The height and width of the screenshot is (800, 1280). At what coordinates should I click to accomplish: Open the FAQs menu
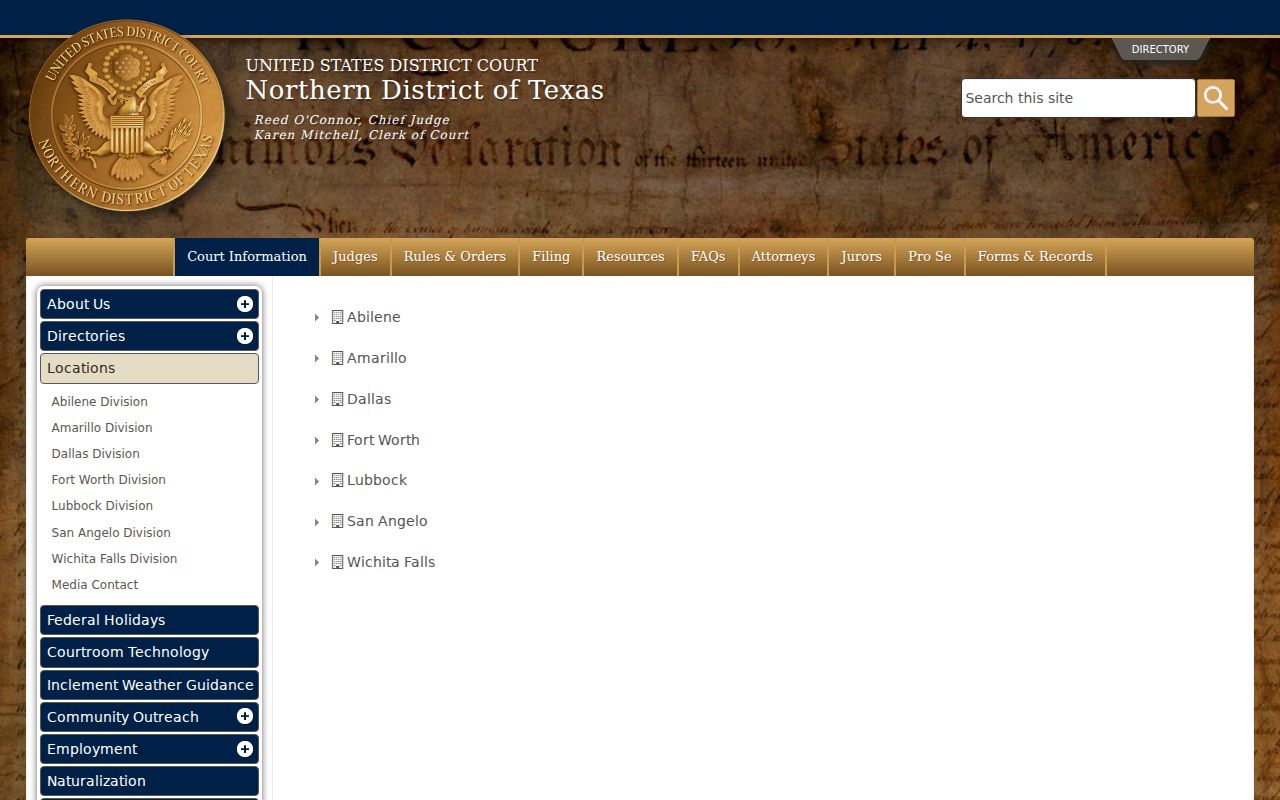[x=708, y=257]
